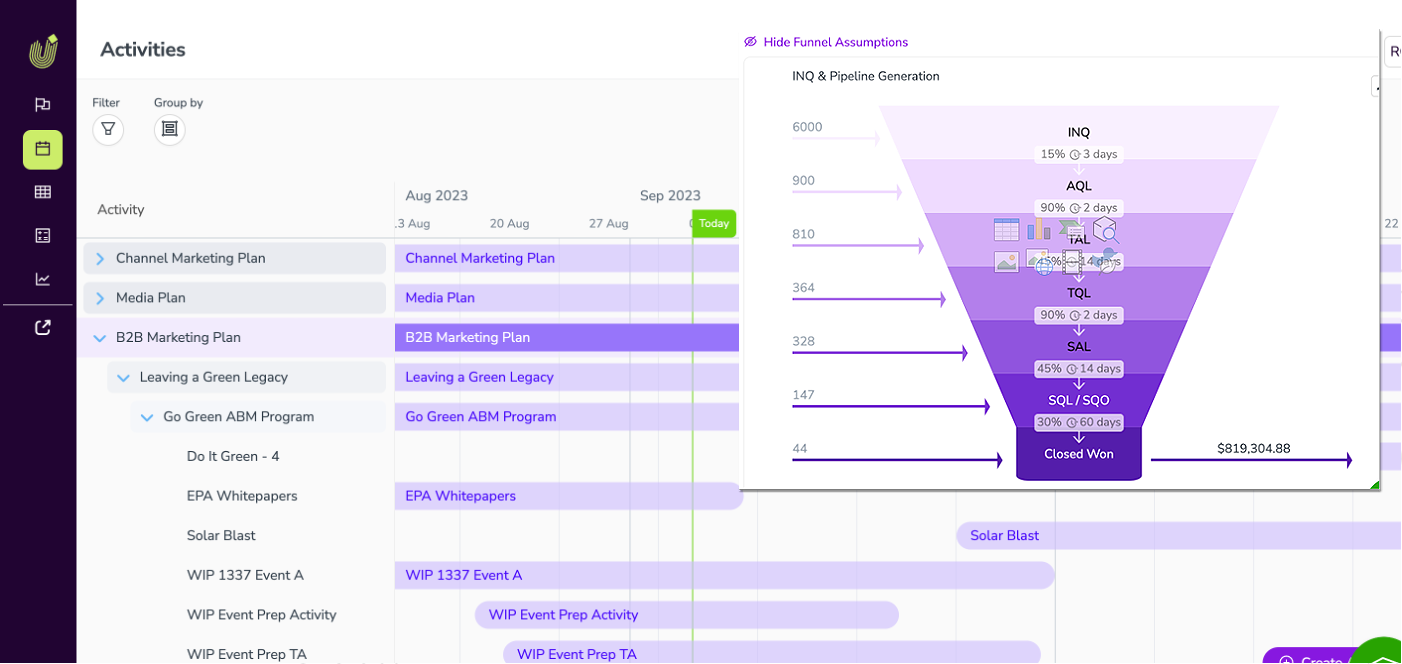The image size is (1402, 664).
Task: Click the app logo at top left
Action: (43, 51)
